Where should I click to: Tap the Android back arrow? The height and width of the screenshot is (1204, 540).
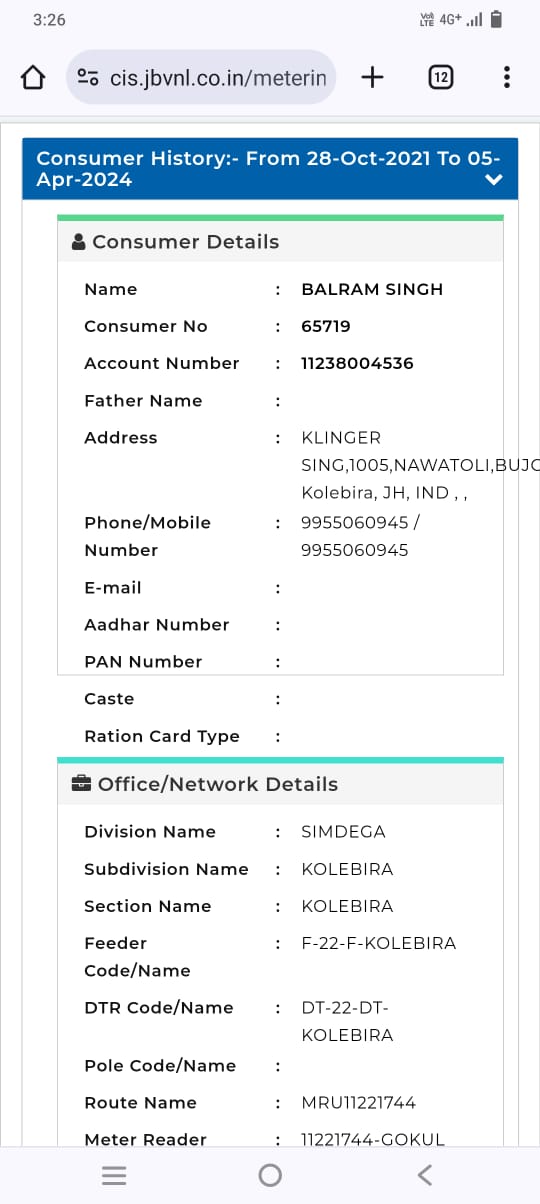click(425, 1175)
